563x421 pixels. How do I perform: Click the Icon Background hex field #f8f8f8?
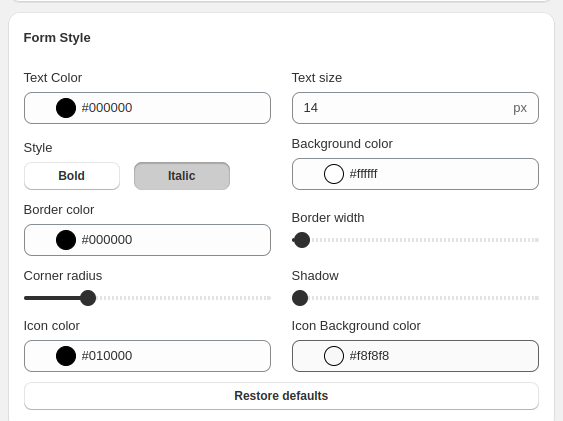point(415,356)
